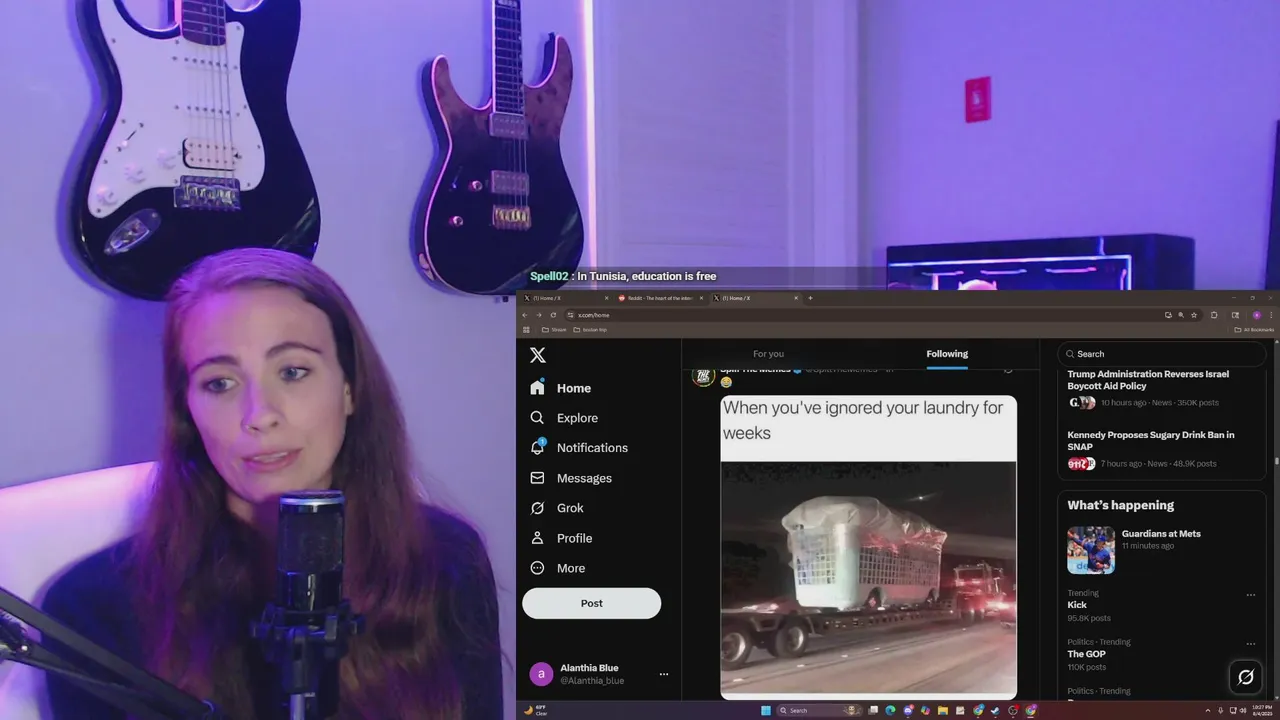The height and width of the screenshot is (720, 1280).
Task: Switch to the Following tab
Action: click(x=947, y=354)
